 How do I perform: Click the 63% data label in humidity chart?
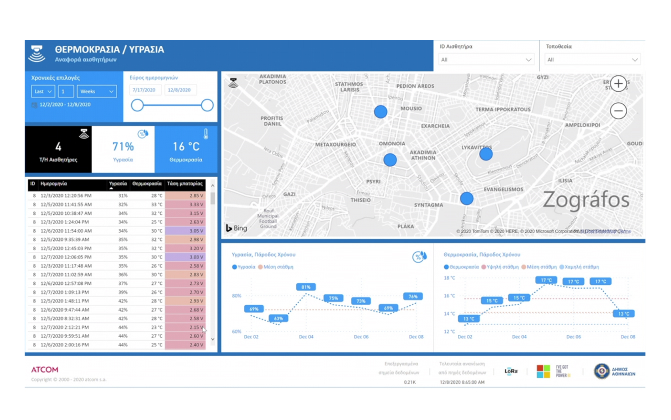click(x=279, y=318)
